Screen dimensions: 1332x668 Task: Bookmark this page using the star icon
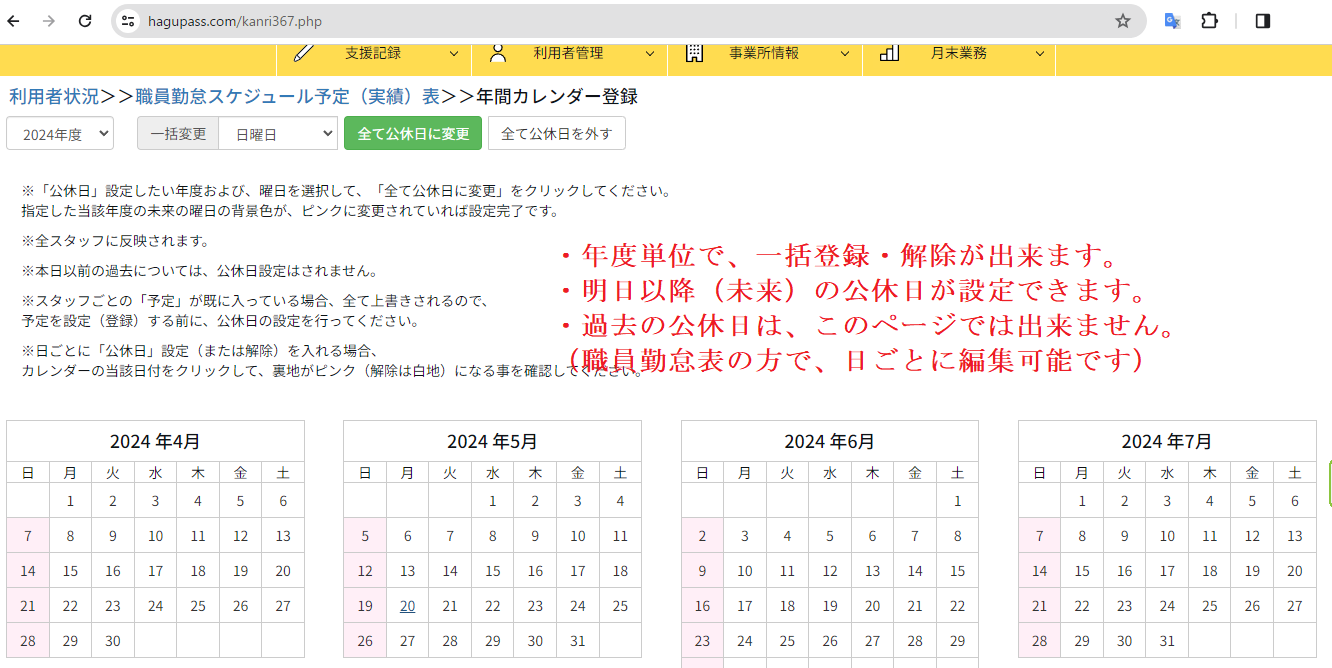[1122, 21]
